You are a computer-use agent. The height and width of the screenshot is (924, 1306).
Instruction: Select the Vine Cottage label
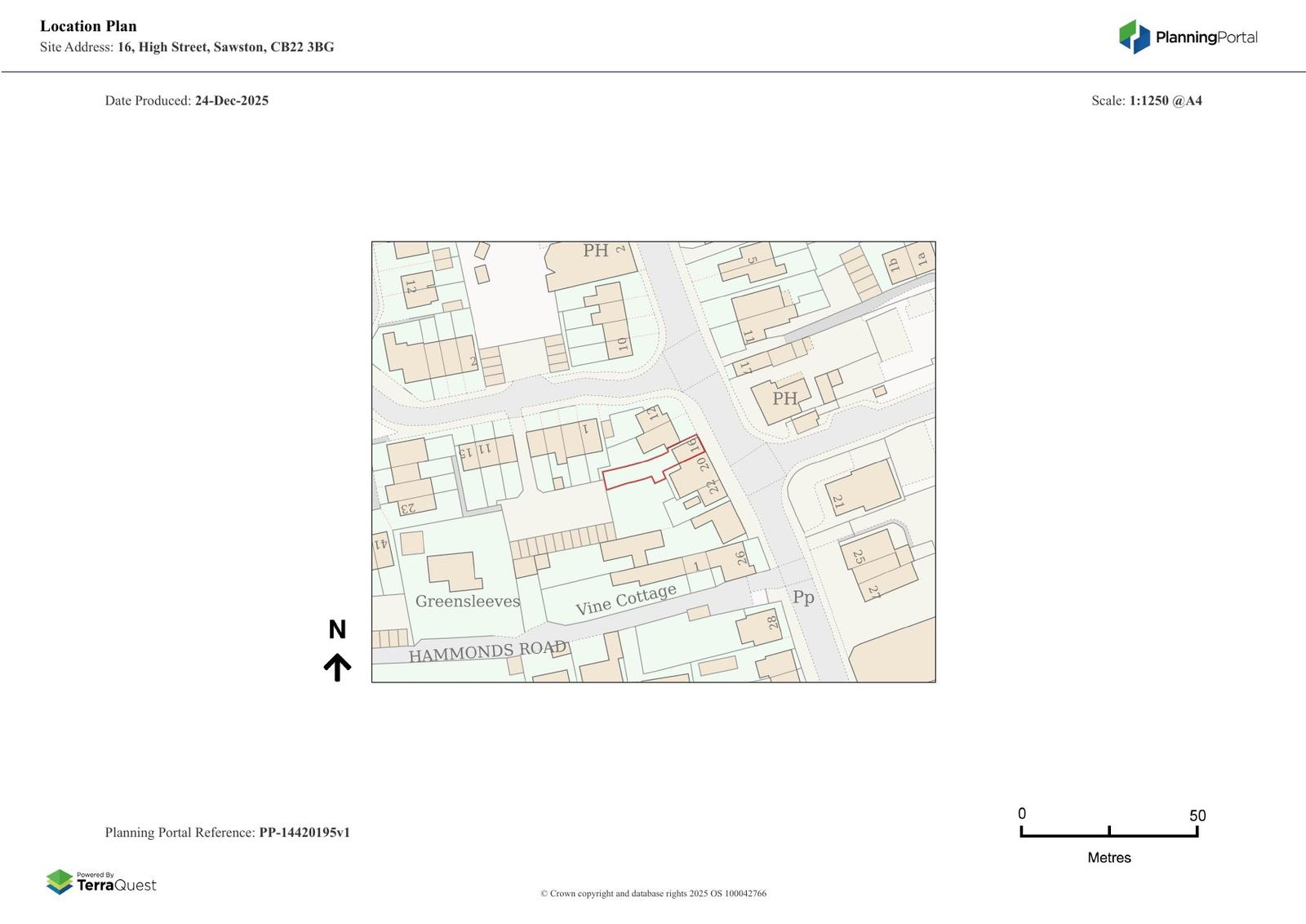click(626, 600)
